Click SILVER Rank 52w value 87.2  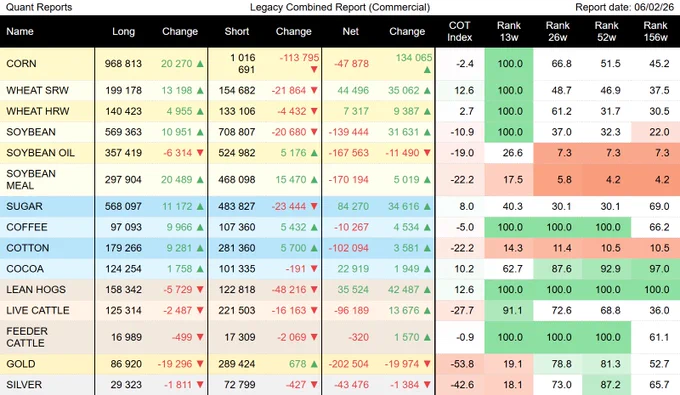click(611, 385)
